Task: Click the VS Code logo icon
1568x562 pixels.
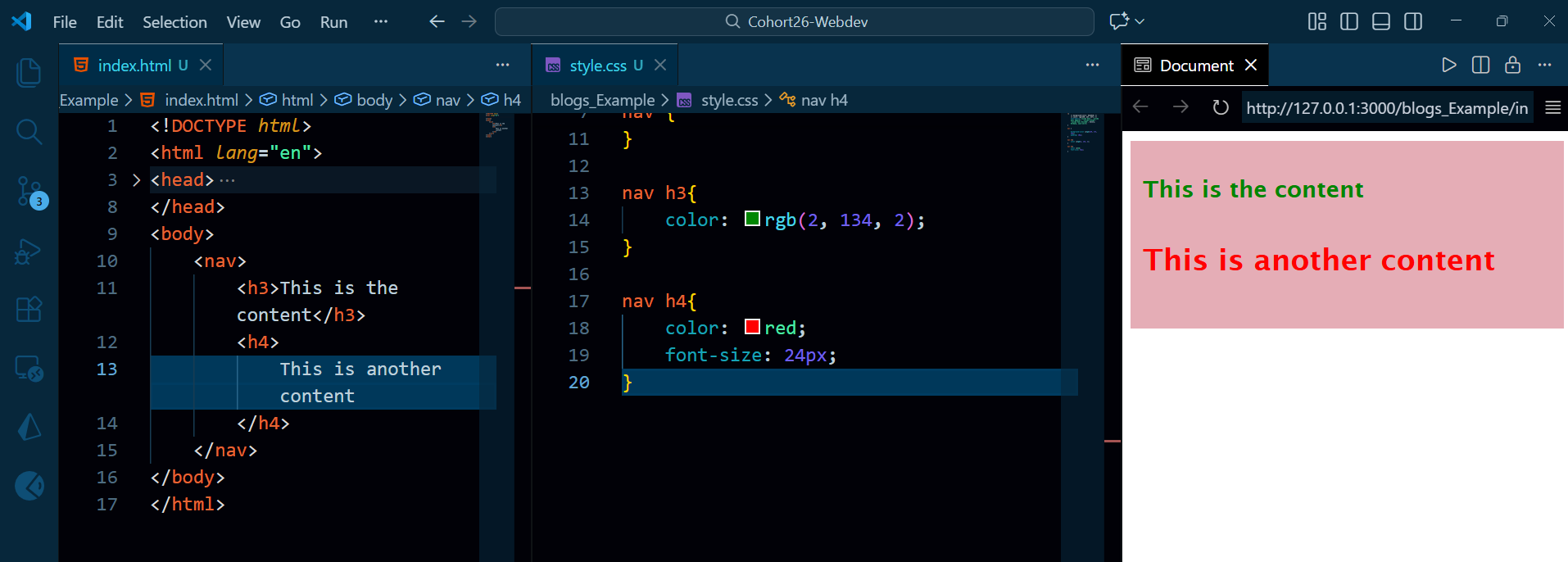Action: 22,21
